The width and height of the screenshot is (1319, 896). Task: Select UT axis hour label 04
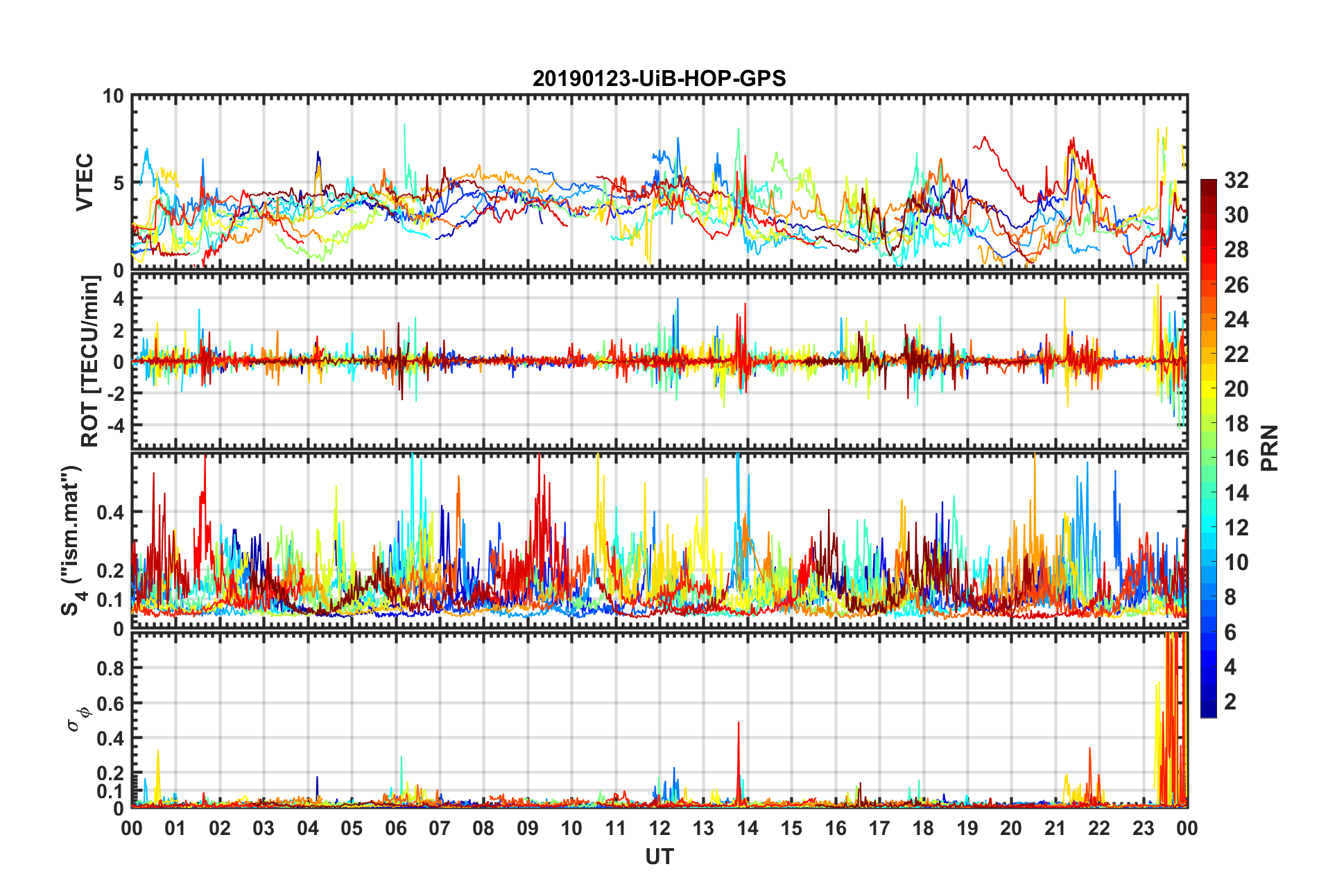click(x=308, y=829)
